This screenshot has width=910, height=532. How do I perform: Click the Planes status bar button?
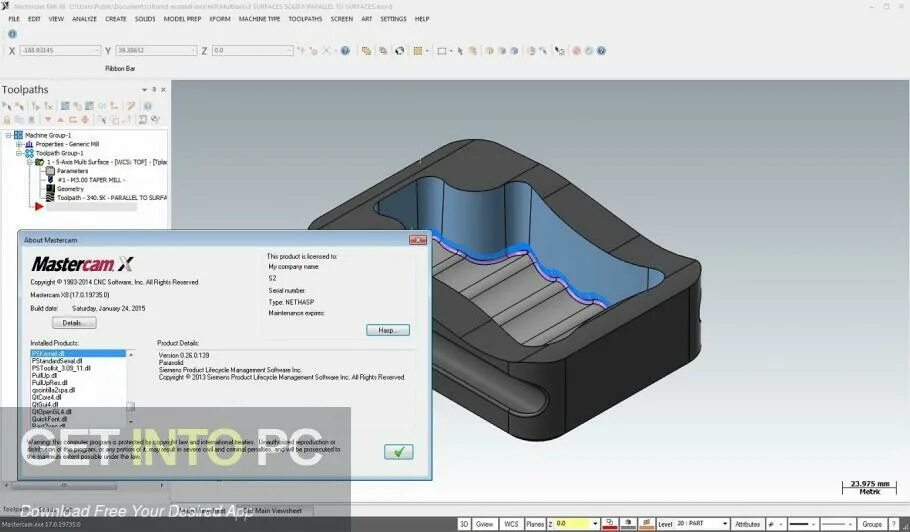[535, 524]
